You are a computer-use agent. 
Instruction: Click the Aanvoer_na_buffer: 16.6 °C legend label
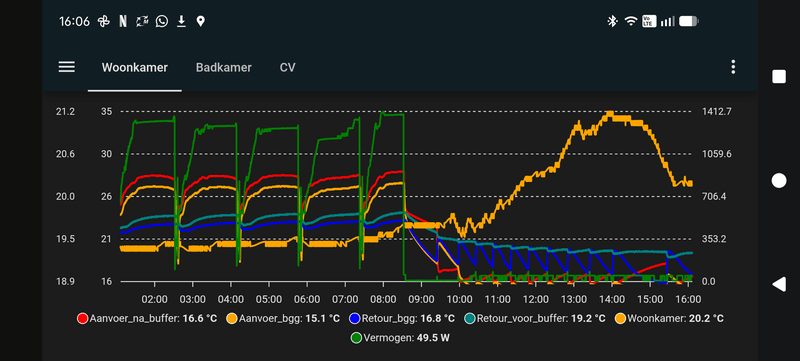[x=153, y=319]
